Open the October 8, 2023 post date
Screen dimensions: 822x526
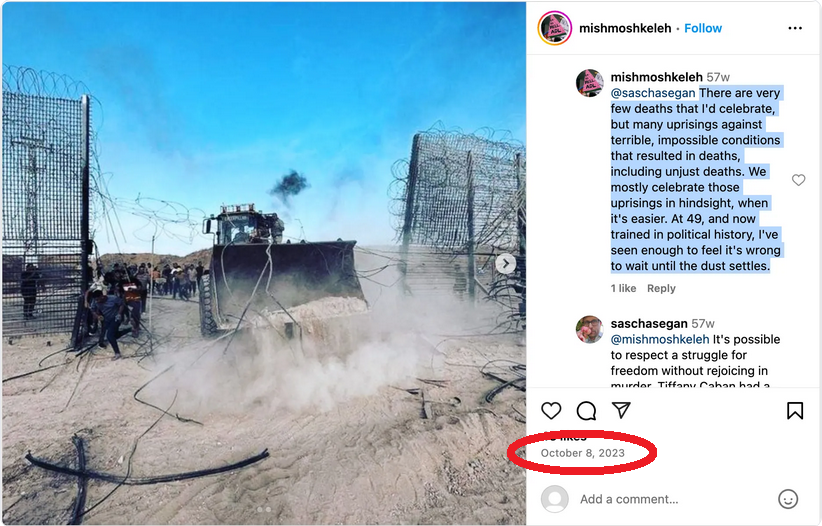(582, 453)
